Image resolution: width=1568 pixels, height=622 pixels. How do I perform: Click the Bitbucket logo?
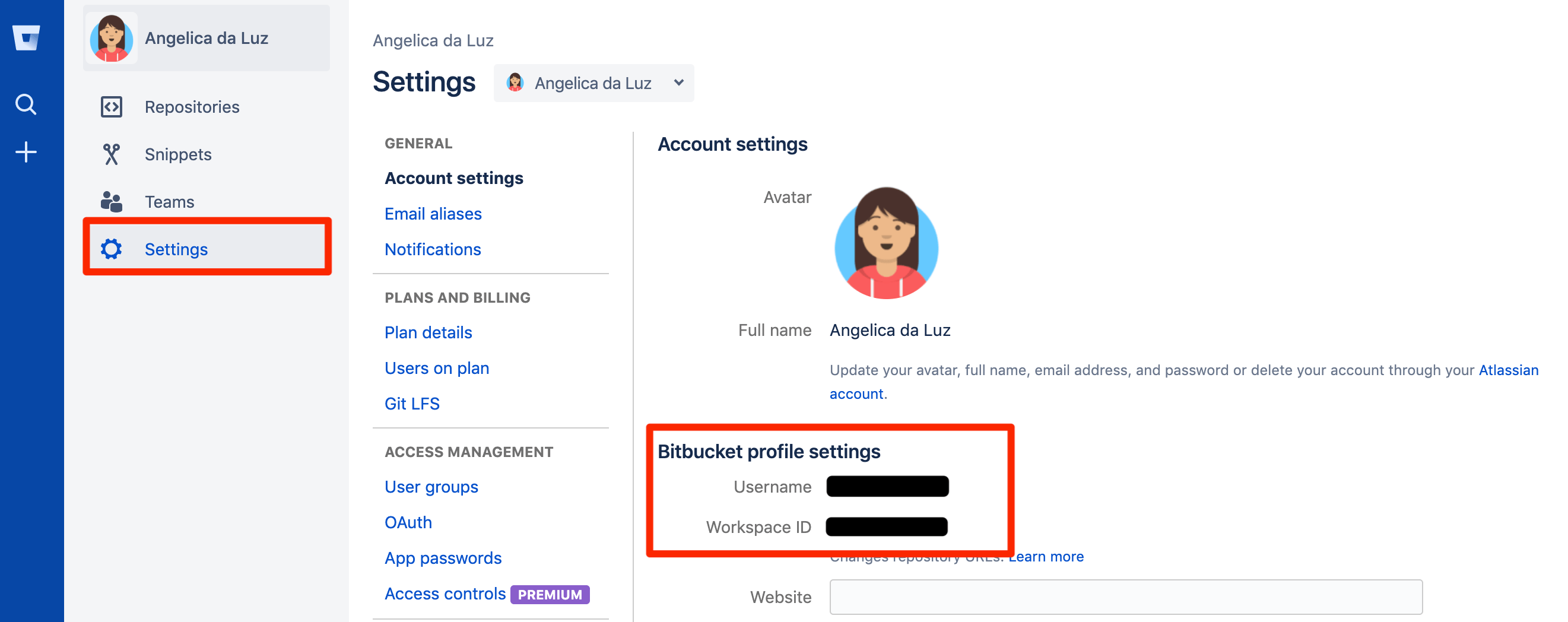click(26, 39)
